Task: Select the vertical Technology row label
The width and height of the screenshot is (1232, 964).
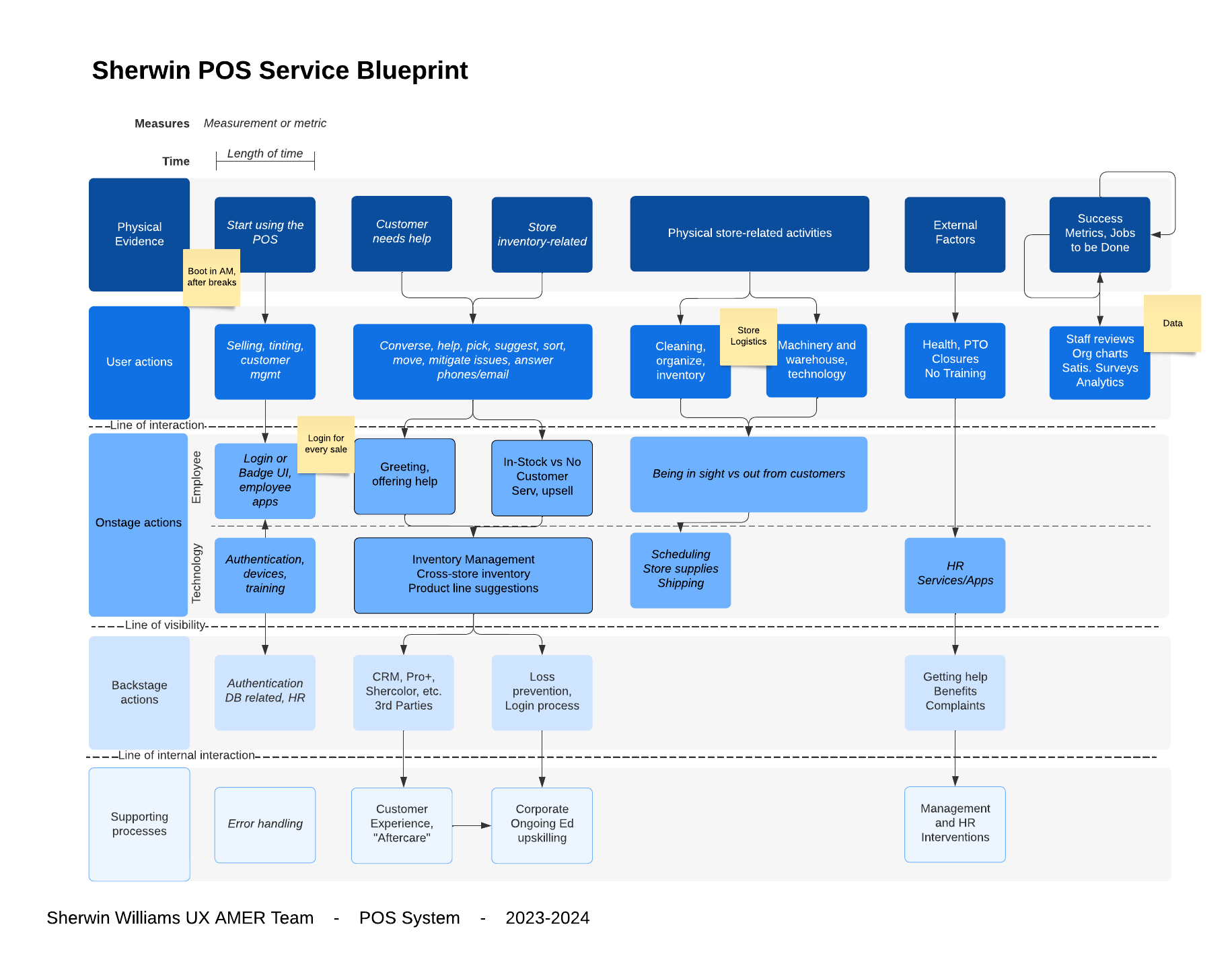Action: point(196,574)
